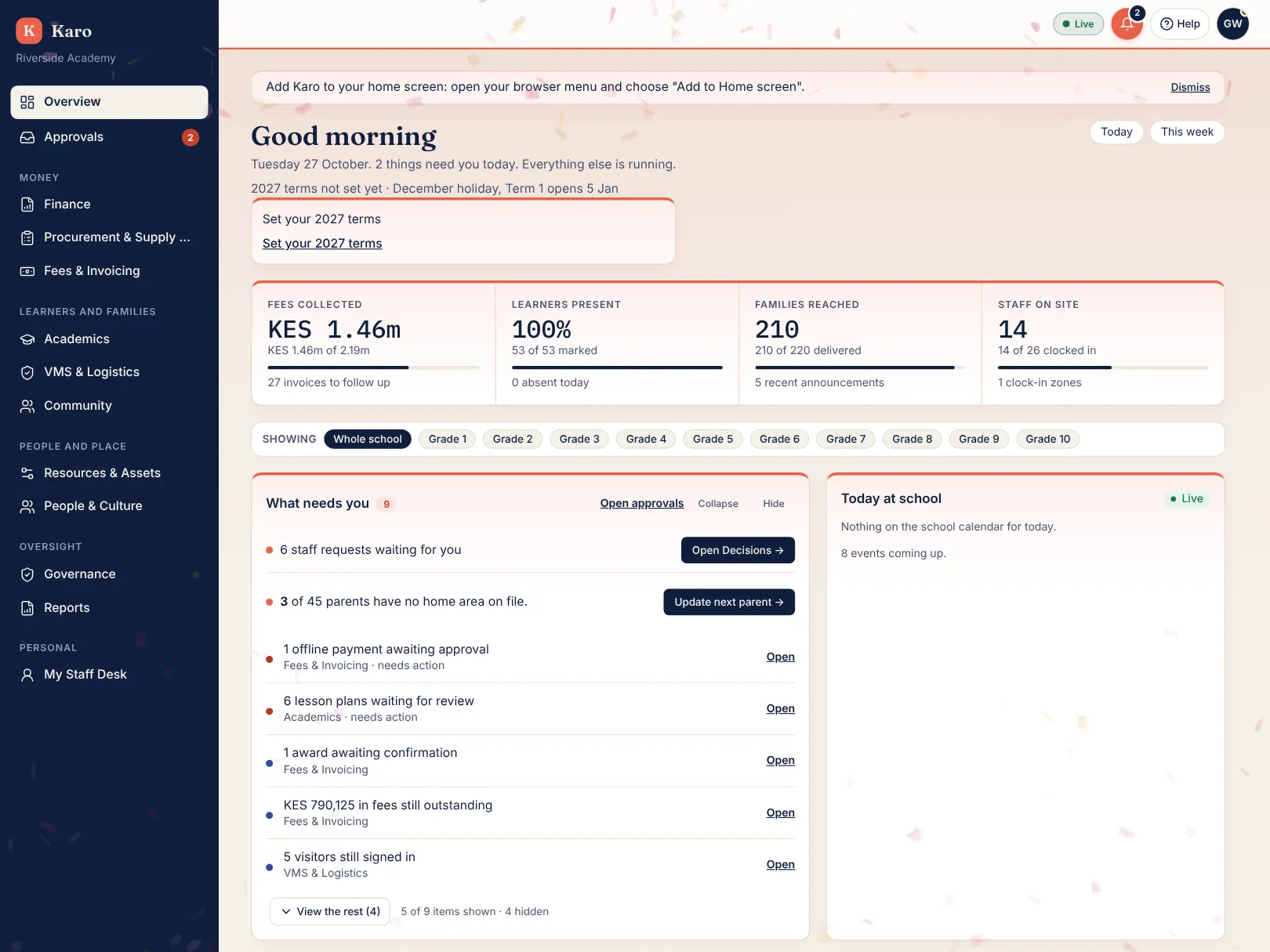Click the Academics graduation cap icon
Screen dimensions: 1270x952
27,339
